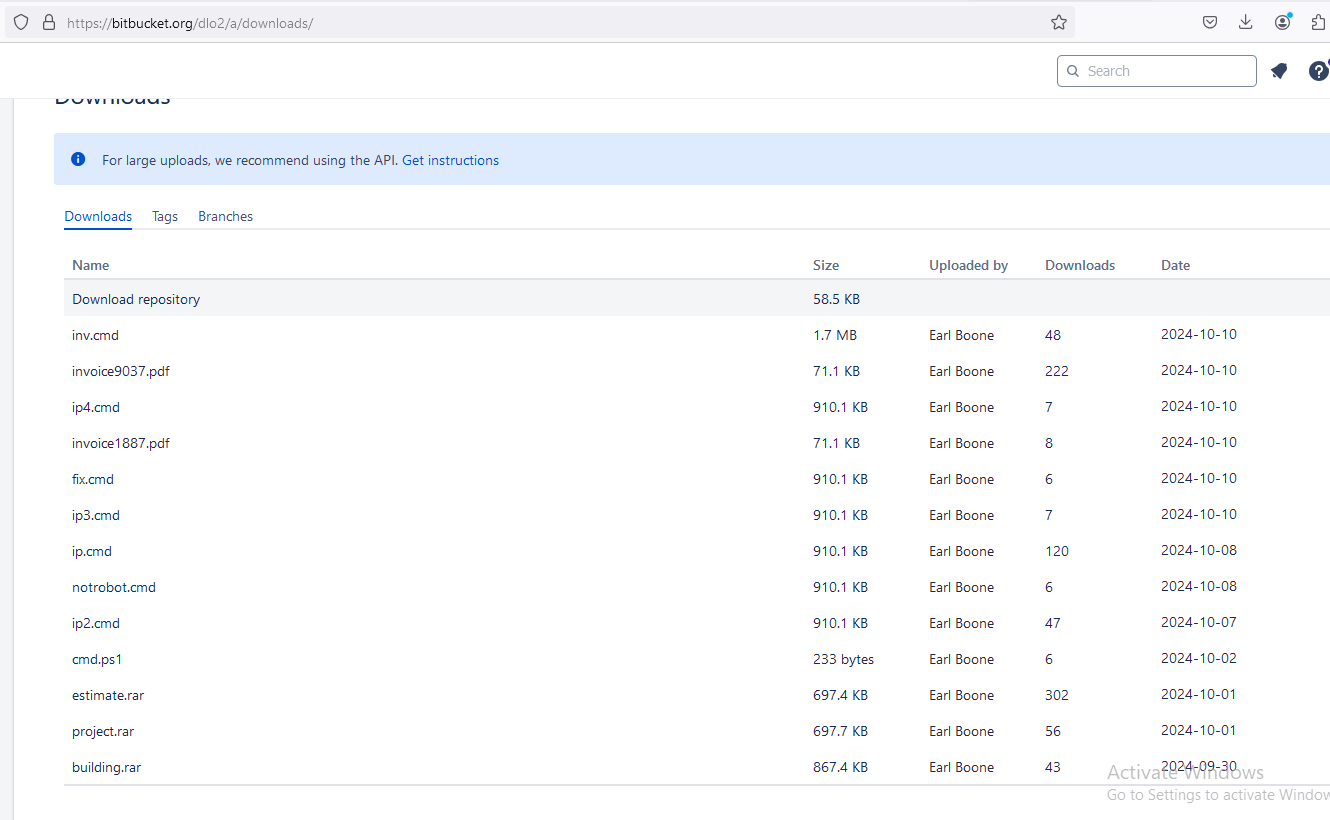Click the Download repository link
The height and width of the screenshot is (820, 1330).
[x=136, y=299]
